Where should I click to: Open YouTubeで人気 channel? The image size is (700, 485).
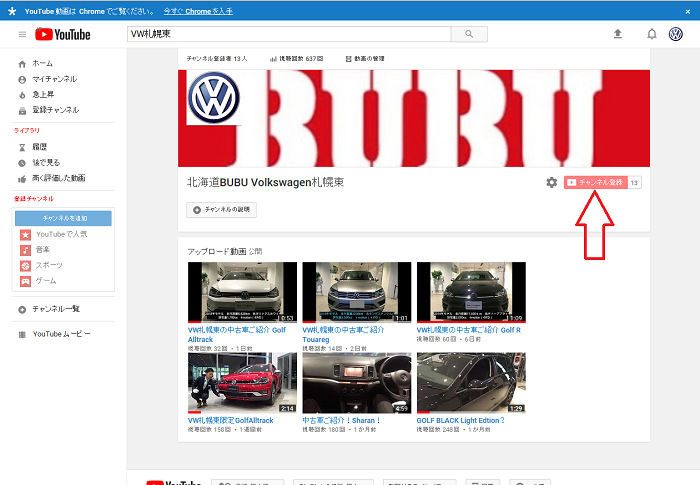[62, 234]
